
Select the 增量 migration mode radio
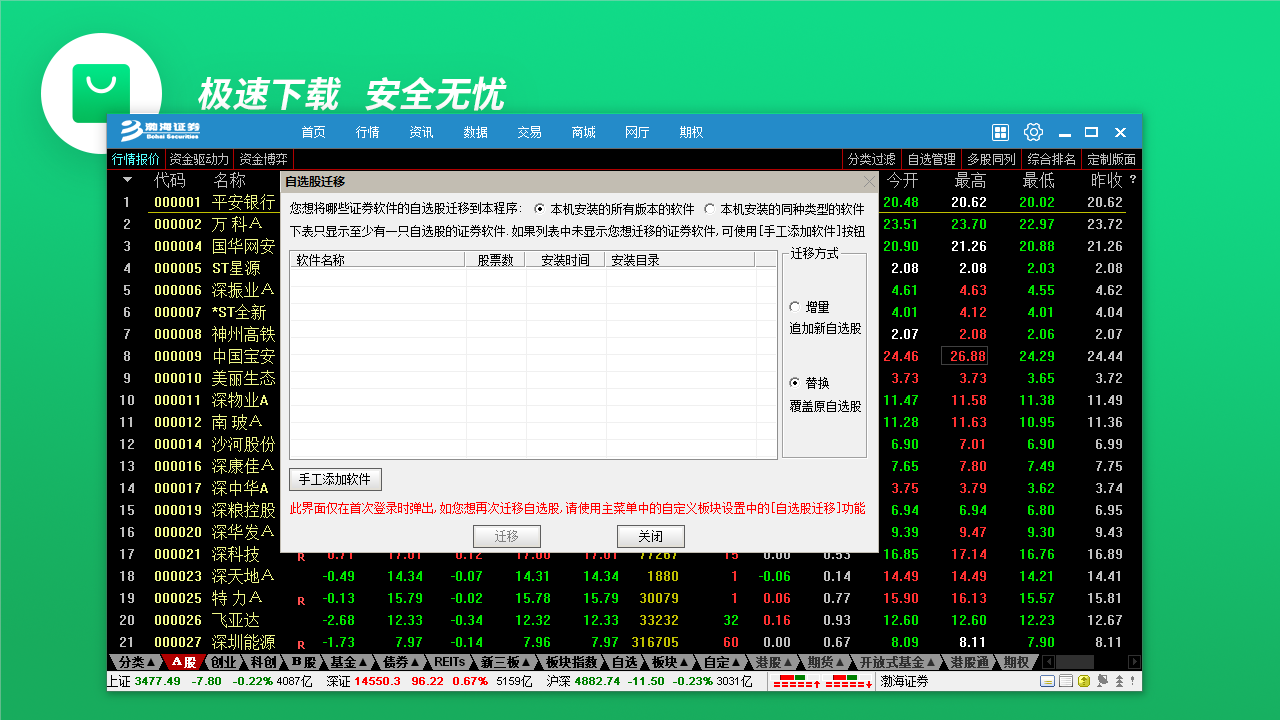[795, 307]
